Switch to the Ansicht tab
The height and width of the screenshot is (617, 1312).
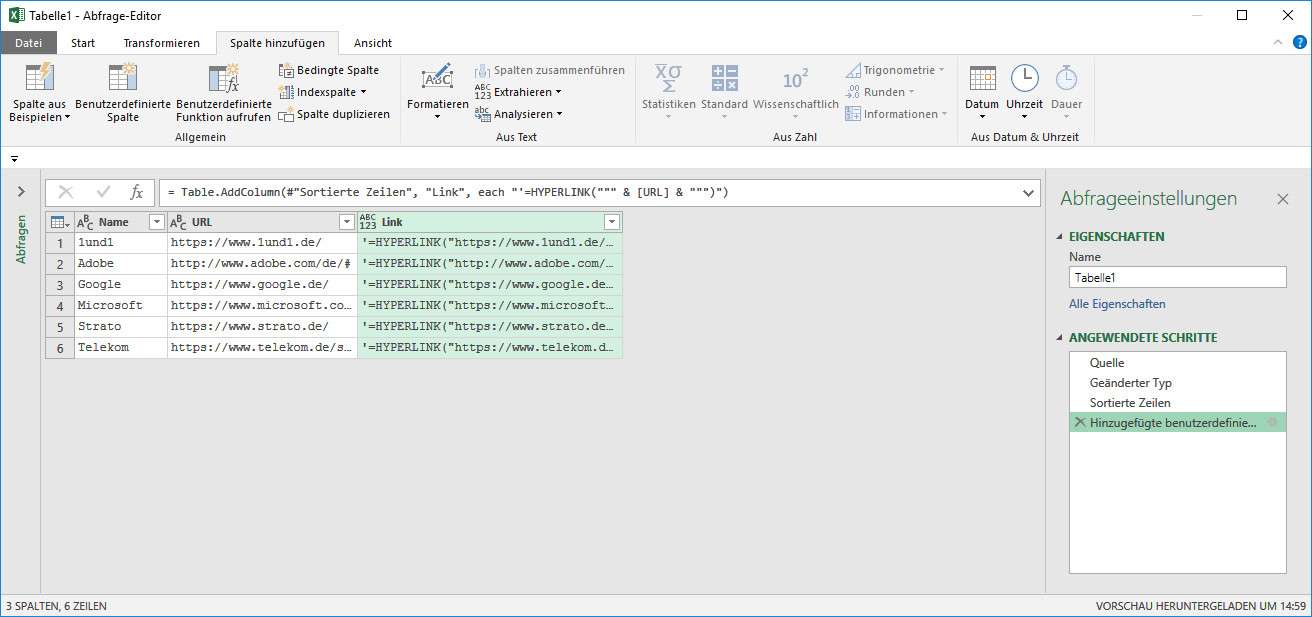click(x=373, y=43)
